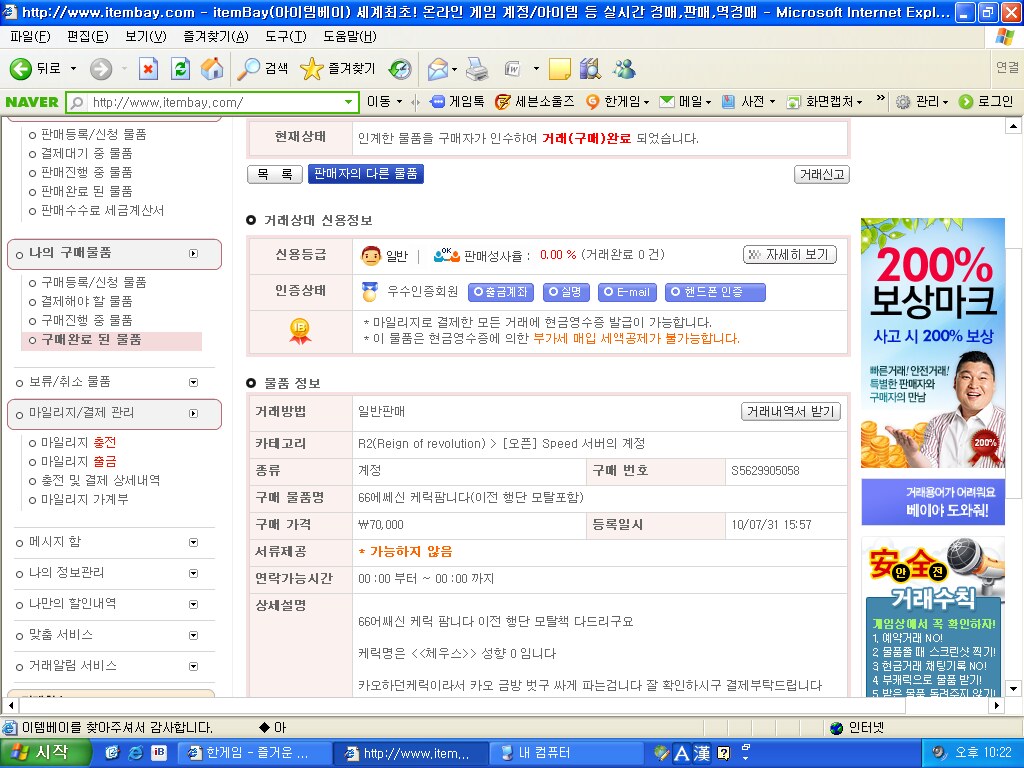Image resolution: width=1024 pixels, height=768 pixels.
Task: Click the 판매자의 다른 물품 button
Action: point(365,174)
